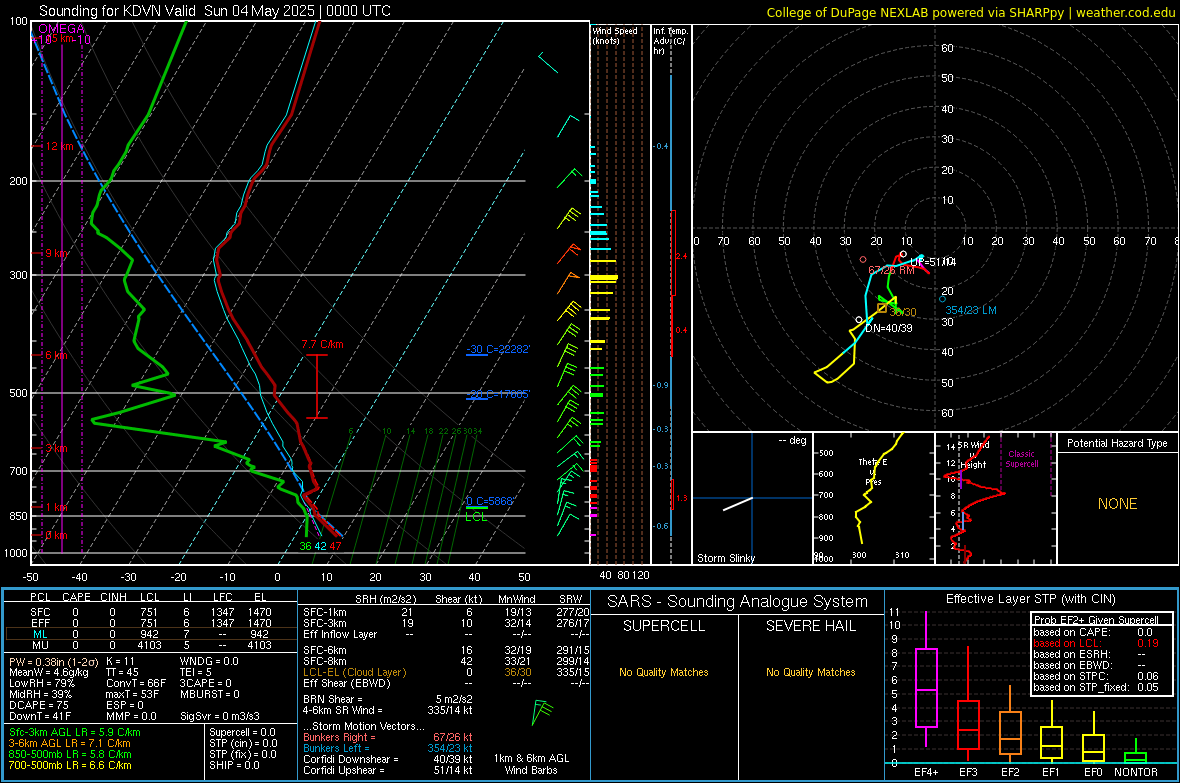Click the 'Wind Speed (knots)' panel header
The width and height of the screenshot is (1180, 783).
(615, 35)
